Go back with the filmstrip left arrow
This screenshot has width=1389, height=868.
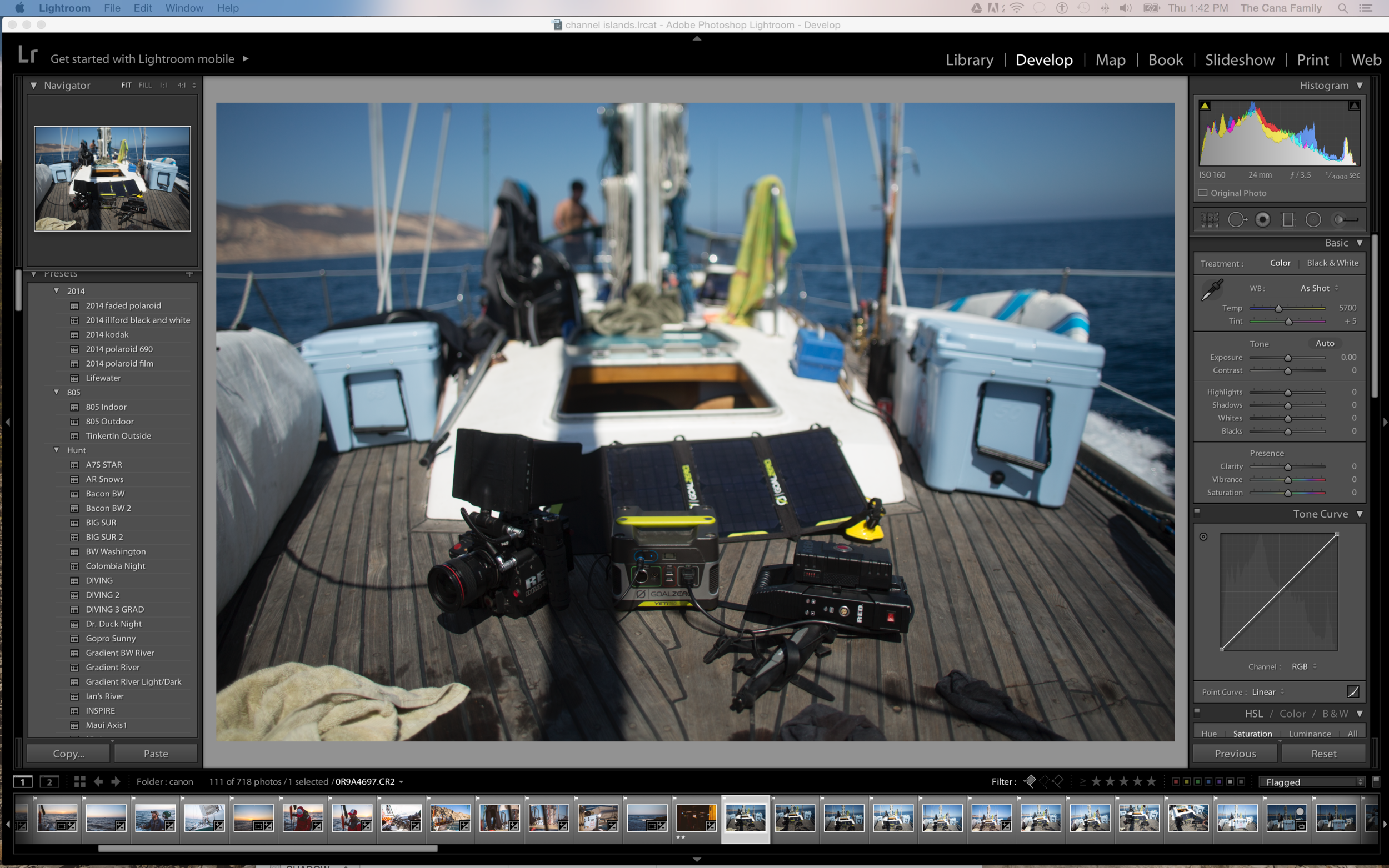click(x=98, y=781)
